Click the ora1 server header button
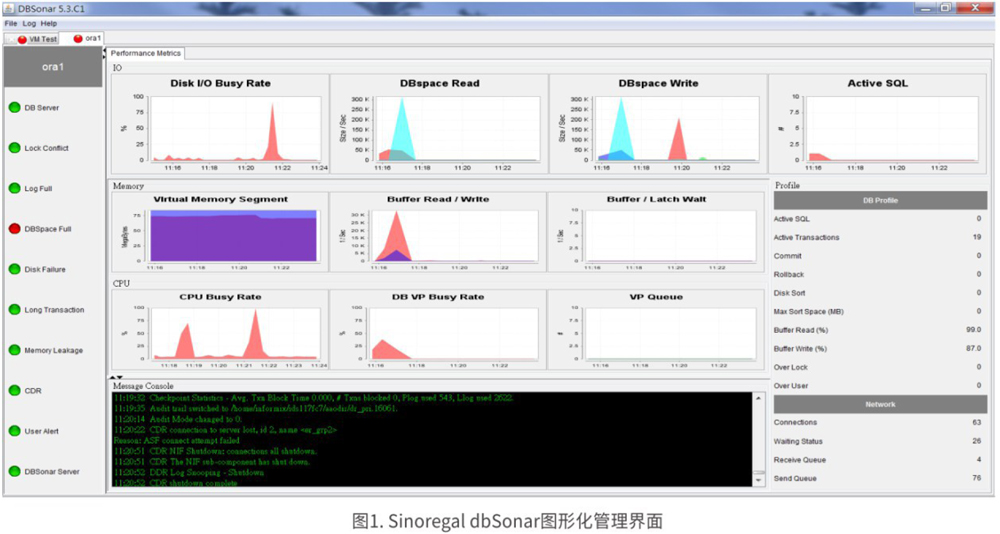This screenshot has height=534, width=1000. coord(53,67)
